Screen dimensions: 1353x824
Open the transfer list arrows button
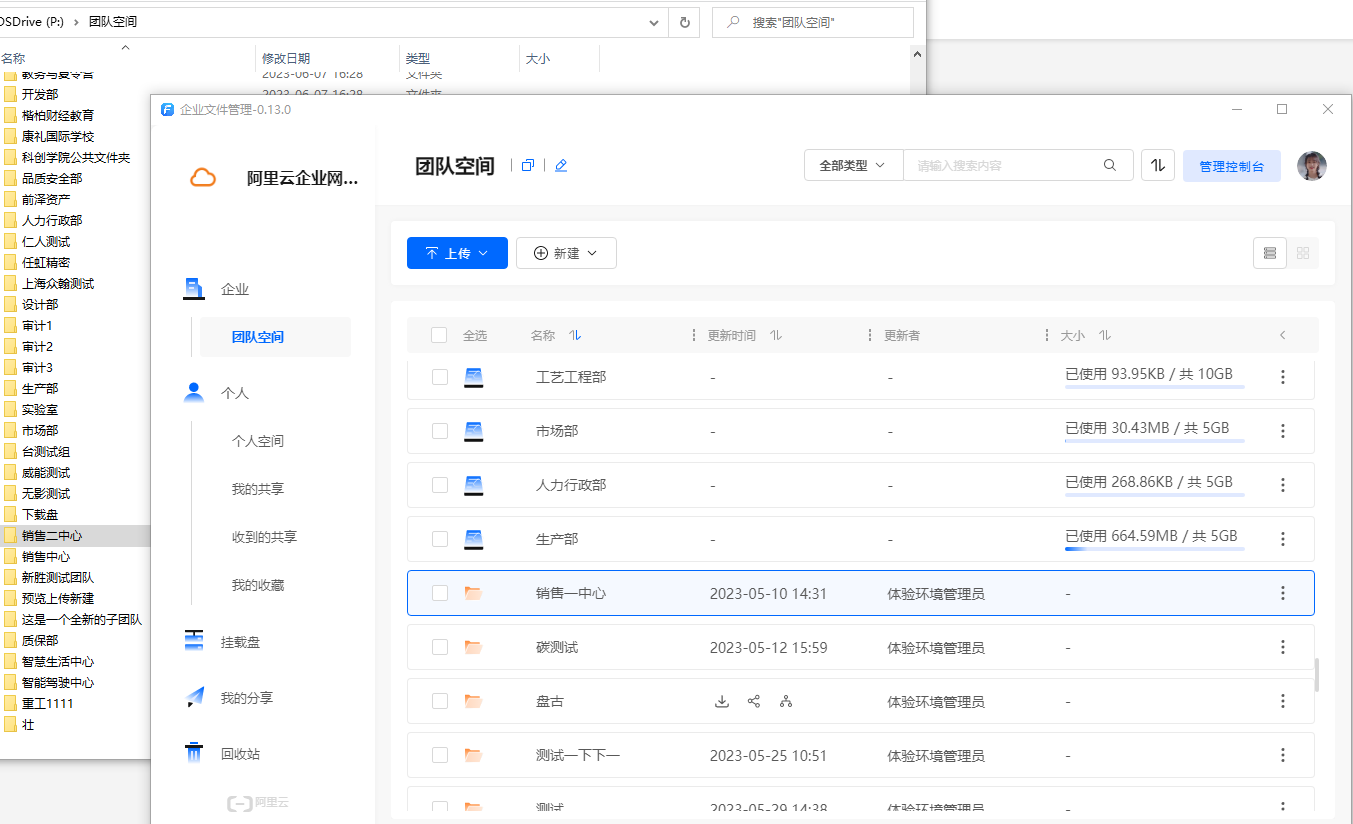tap(1158, 165)
